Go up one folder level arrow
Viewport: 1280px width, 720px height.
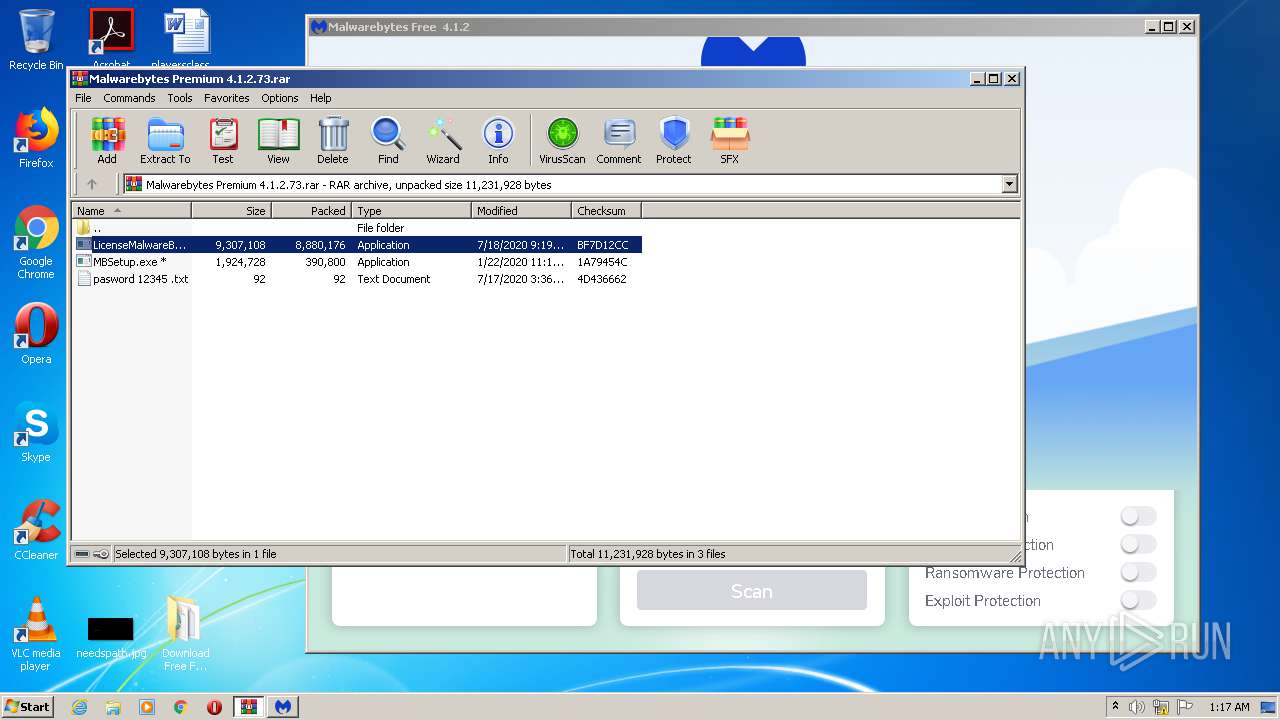(92, 184)
